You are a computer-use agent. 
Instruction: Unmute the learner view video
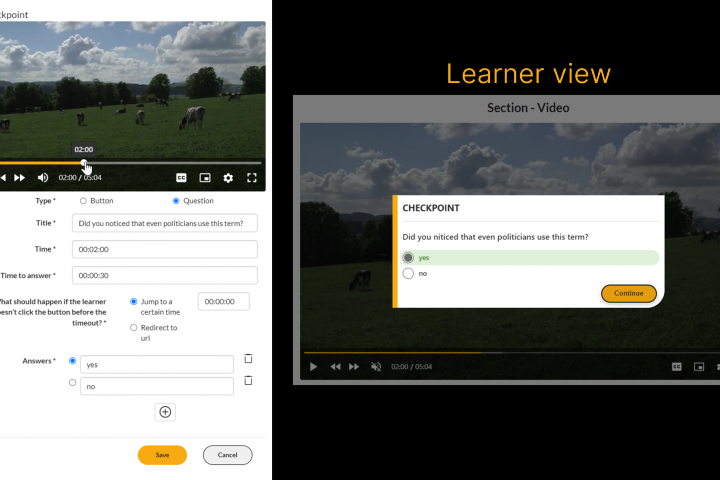click(x=376, y=367)
